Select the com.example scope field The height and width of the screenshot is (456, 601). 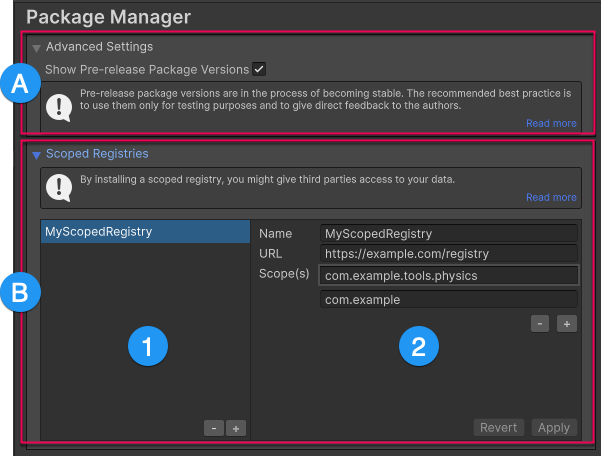(448, 300)
